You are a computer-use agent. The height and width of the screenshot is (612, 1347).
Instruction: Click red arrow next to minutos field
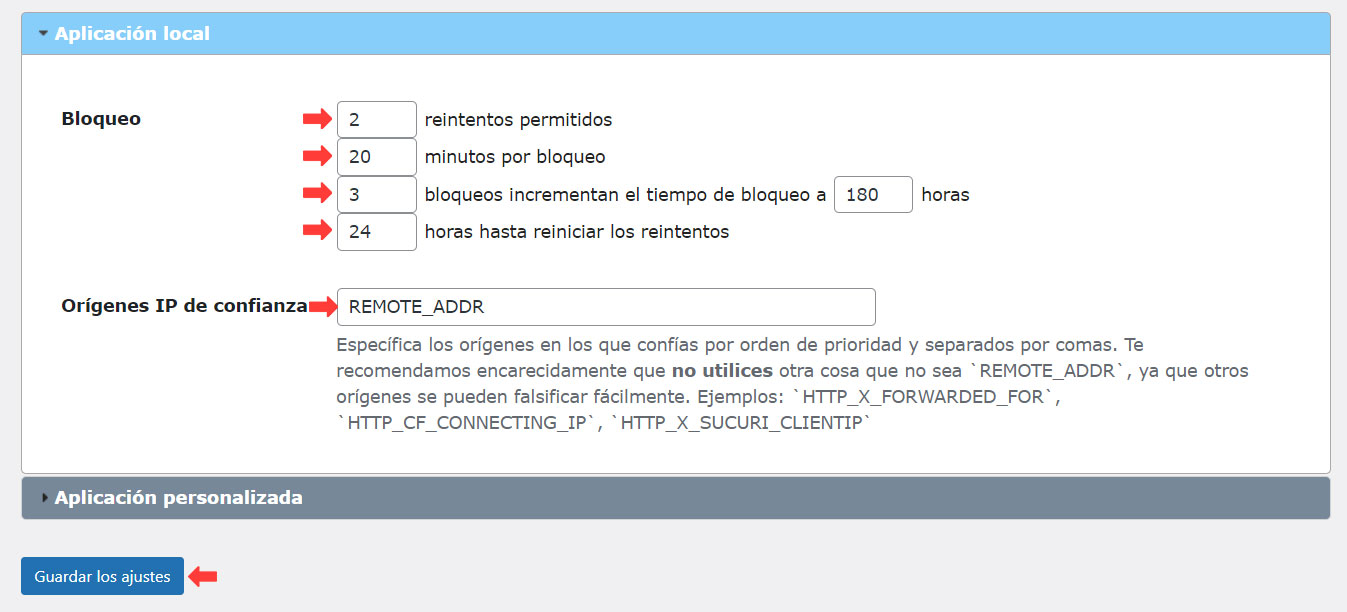coord(317,157)
